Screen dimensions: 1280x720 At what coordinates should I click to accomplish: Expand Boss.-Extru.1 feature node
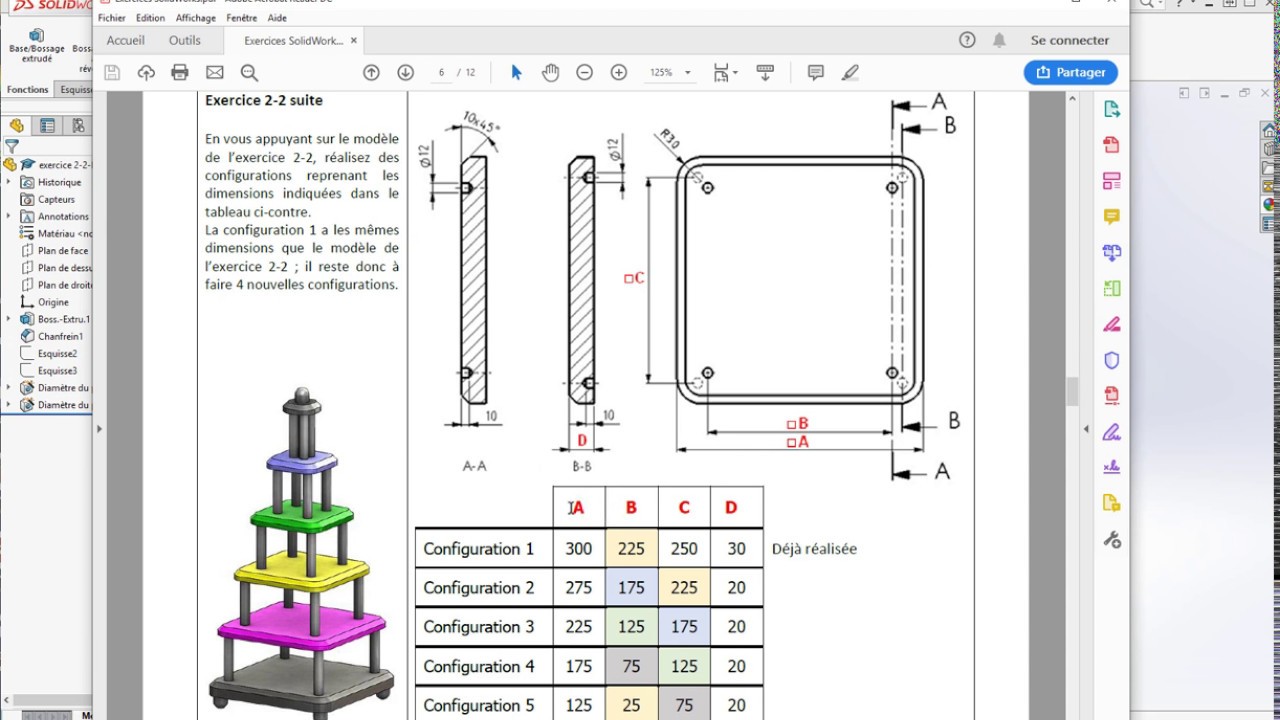coord(9,319)
